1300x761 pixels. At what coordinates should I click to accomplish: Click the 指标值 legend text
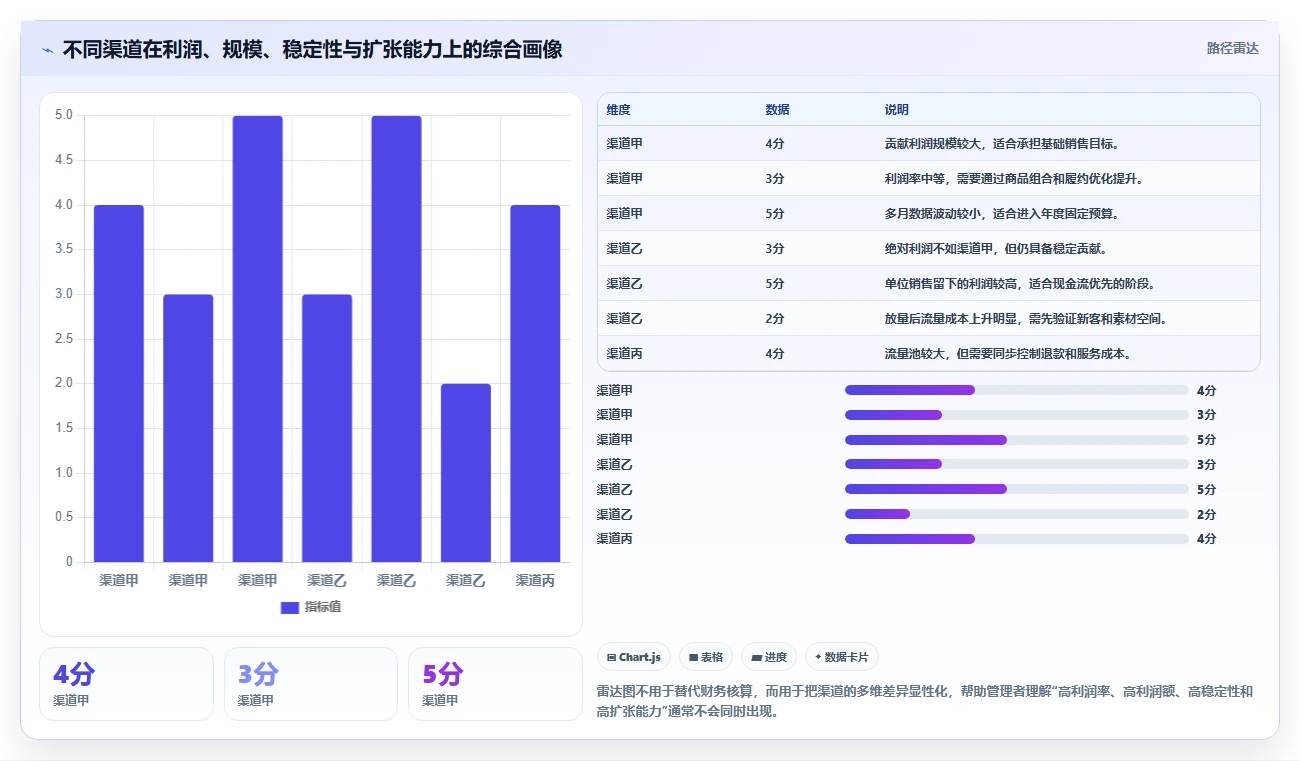coord(323,607)
